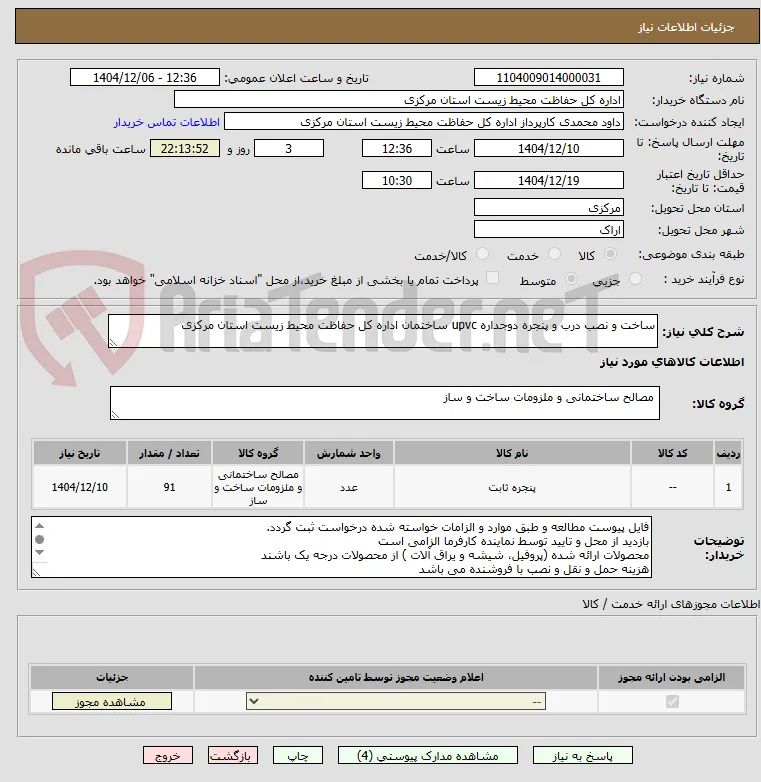Click the چاپ print button
This screenshot has width=761, height=782.
(298, 756)
